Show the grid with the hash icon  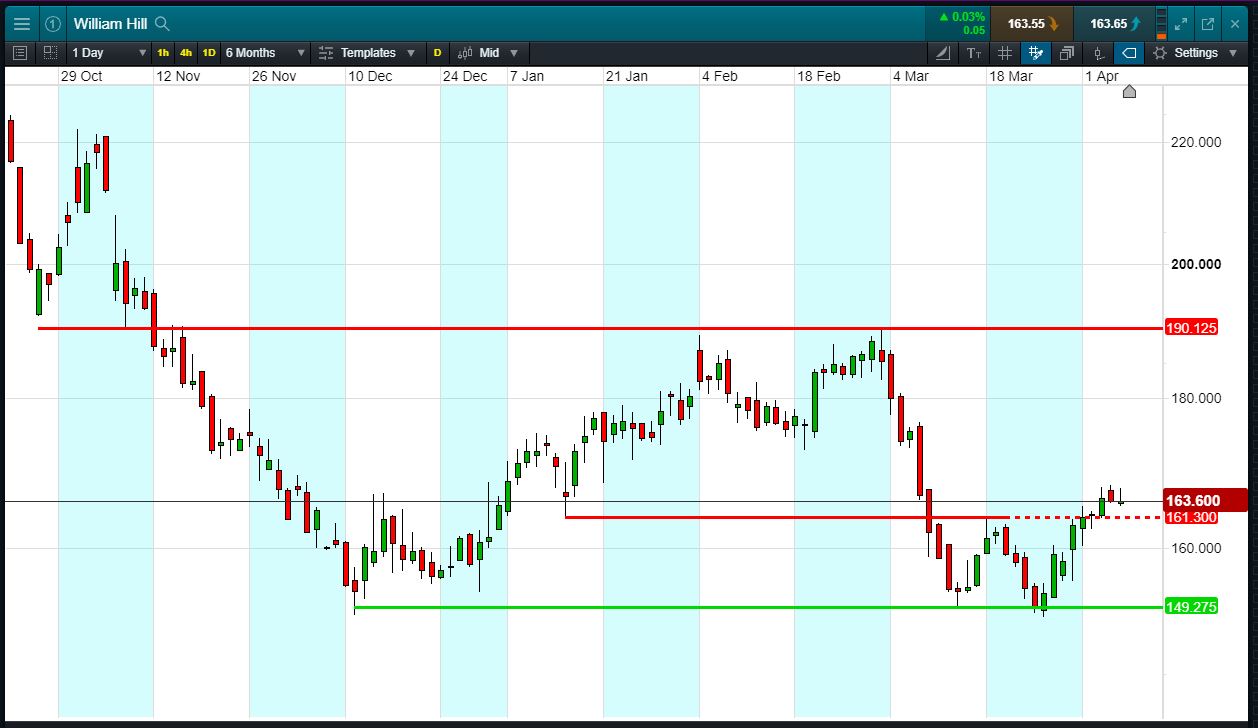point(1005,53)
